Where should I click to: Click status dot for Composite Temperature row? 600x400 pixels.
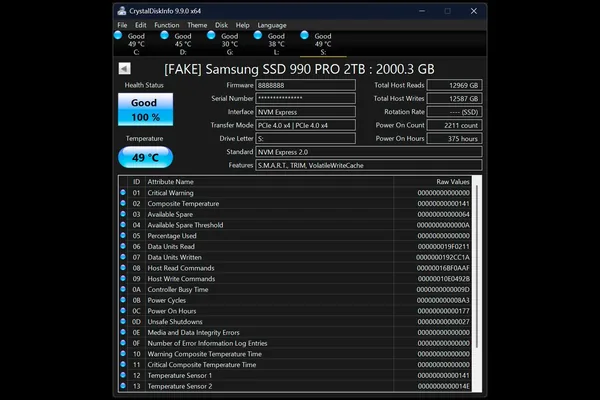[x=123, y=203]
